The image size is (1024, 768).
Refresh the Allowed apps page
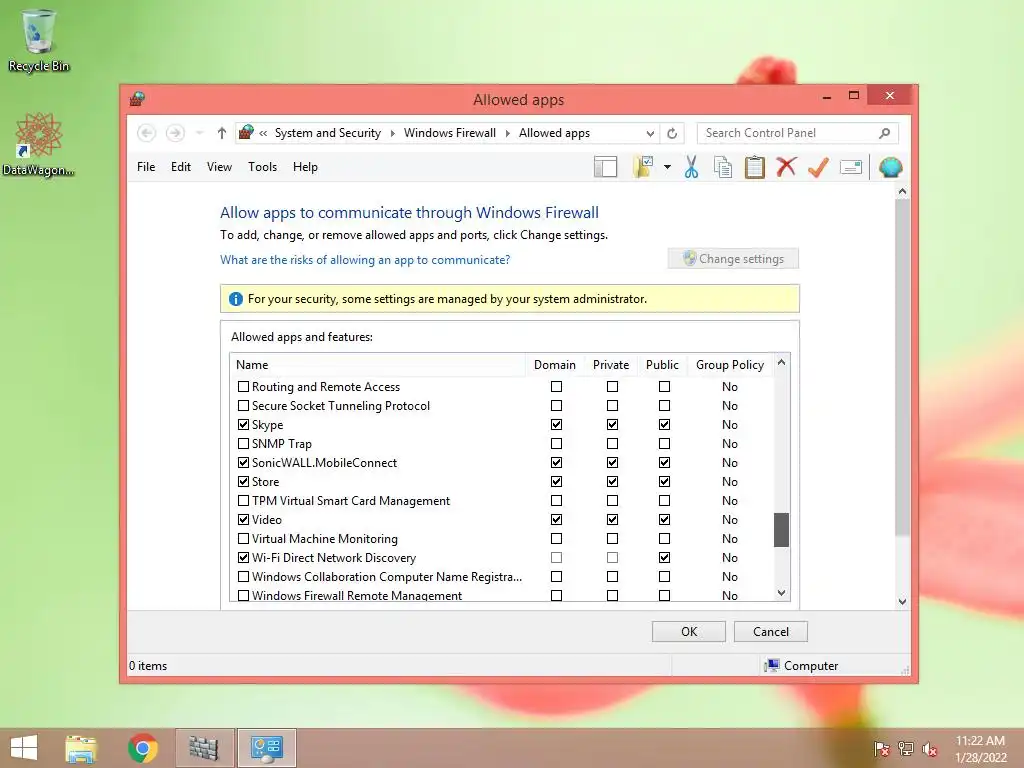pyautogui.click(x=672, y=133)
